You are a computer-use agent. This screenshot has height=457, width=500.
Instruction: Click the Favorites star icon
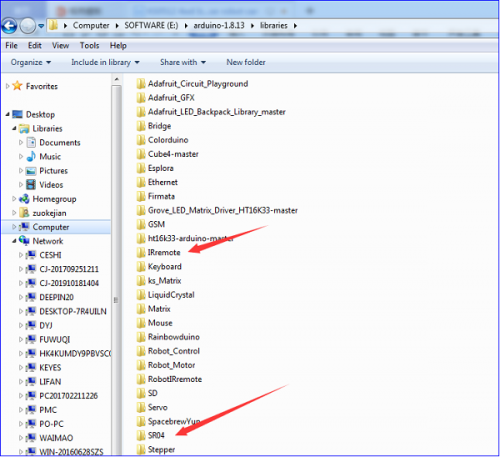click(x=17, y=86)
